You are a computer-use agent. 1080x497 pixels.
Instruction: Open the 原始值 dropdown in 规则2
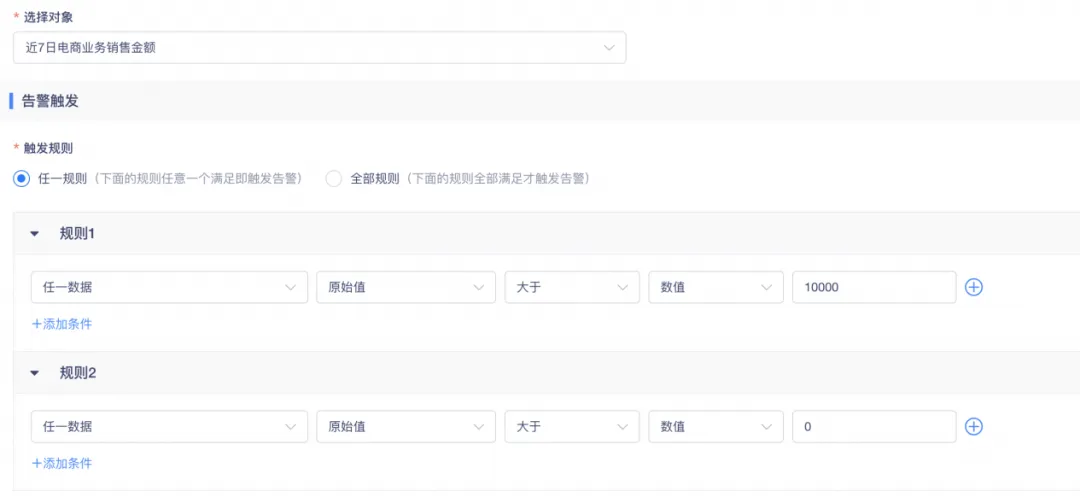tap(405, 426)
